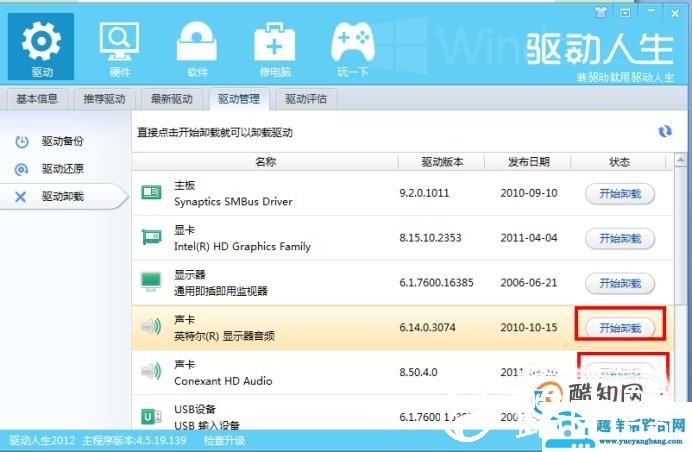Switch to the 驱动评估 tab
This screenshot has height=452, width=692.
(x=306, y=99)
